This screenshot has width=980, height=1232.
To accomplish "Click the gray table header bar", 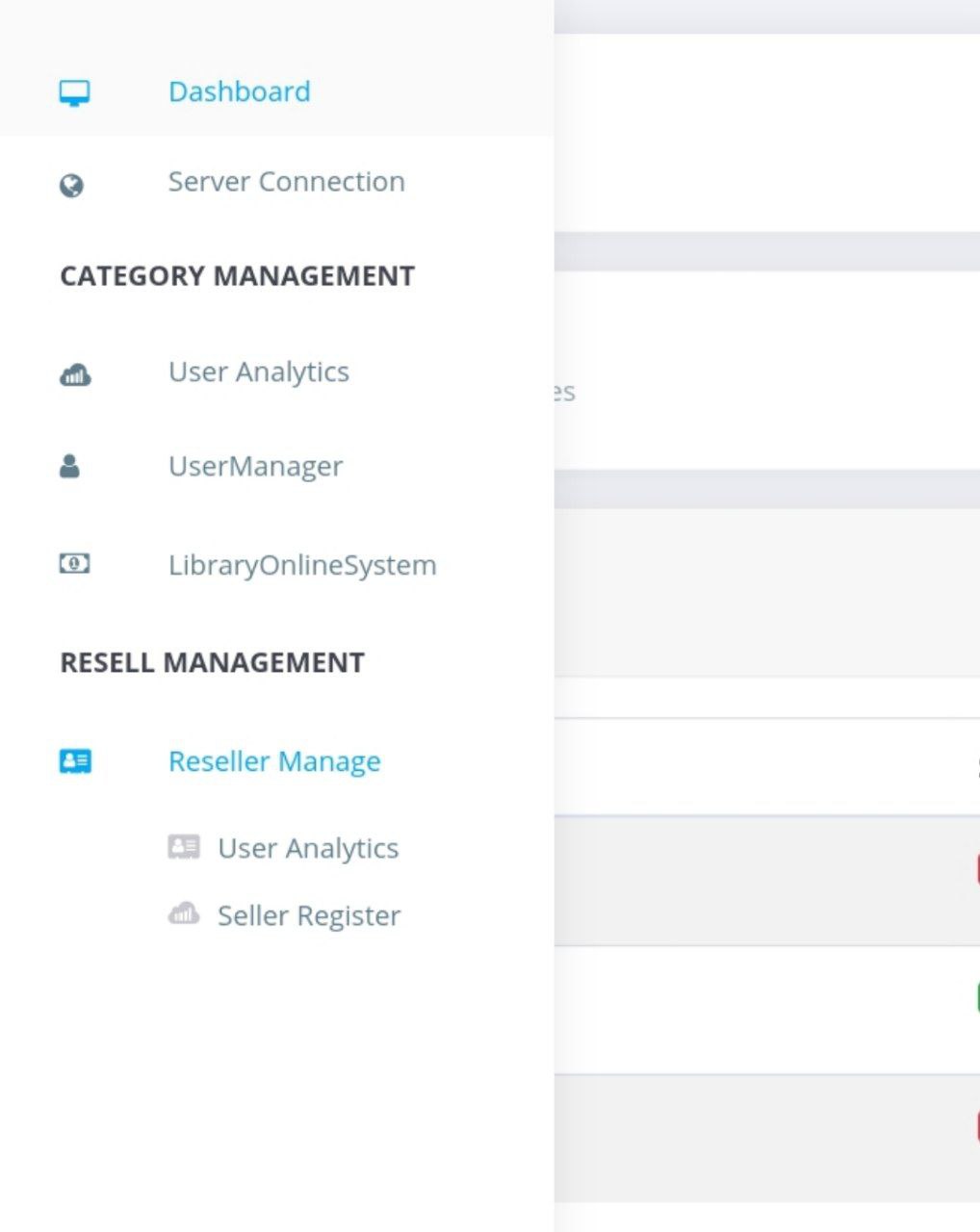I will pos(765,491).
